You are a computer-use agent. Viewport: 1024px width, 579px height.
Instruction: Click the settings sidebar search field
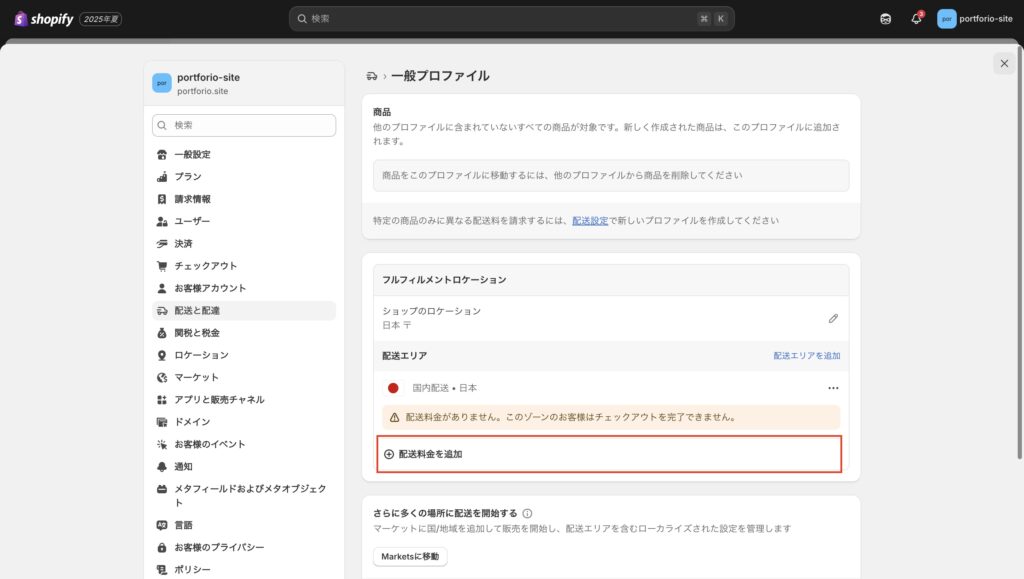tap(244, 125)
